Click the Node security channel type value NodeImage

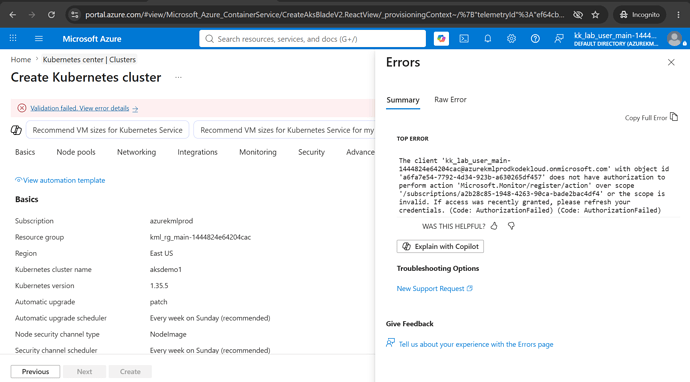tap(168, 334)
